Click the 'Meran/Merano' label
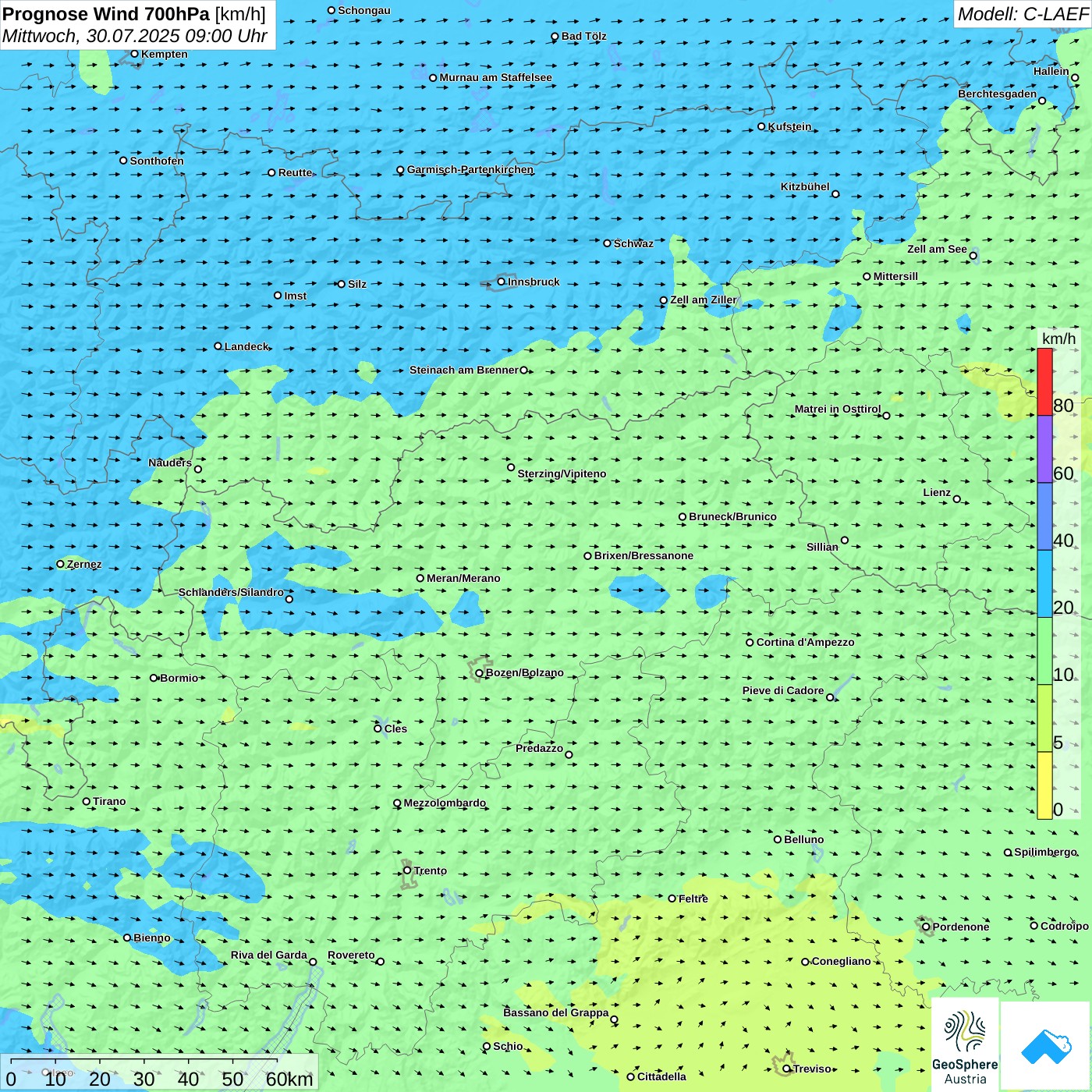Image resolution: width=1092 pixels, height=1092 pixels. click(463, 578)
